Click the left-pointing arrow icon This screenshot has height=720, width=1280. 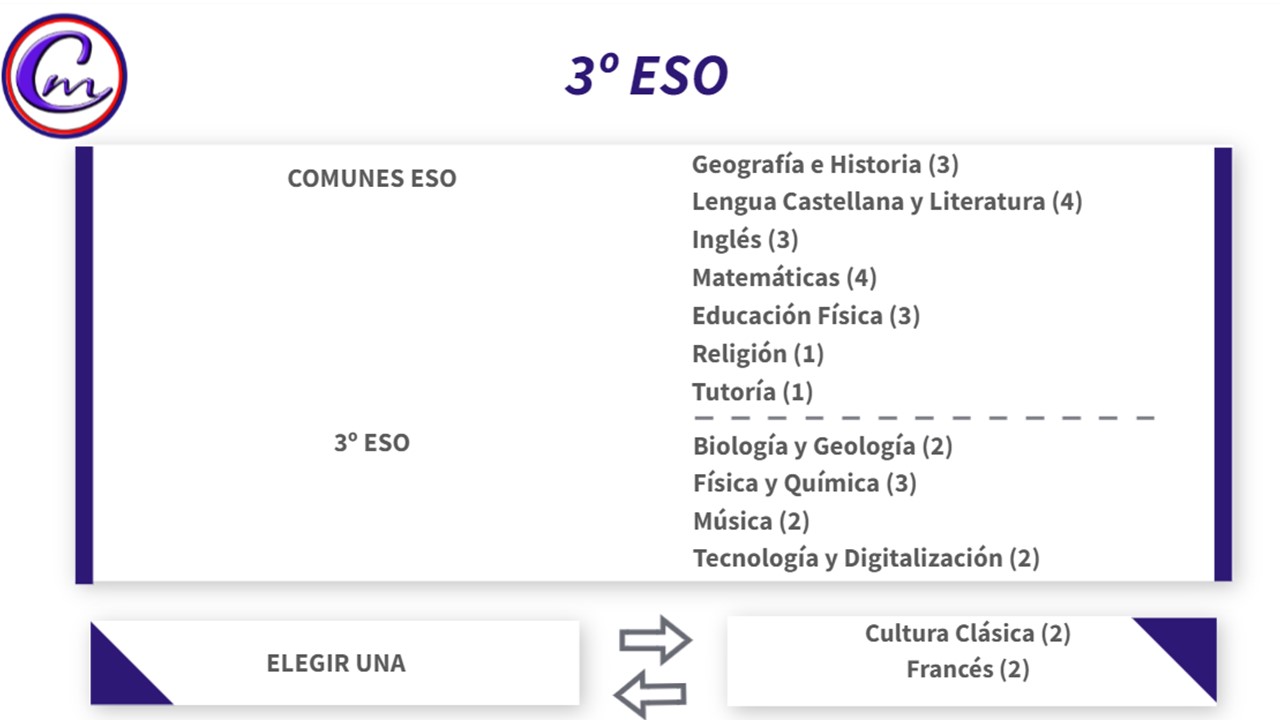click(650, 693)
